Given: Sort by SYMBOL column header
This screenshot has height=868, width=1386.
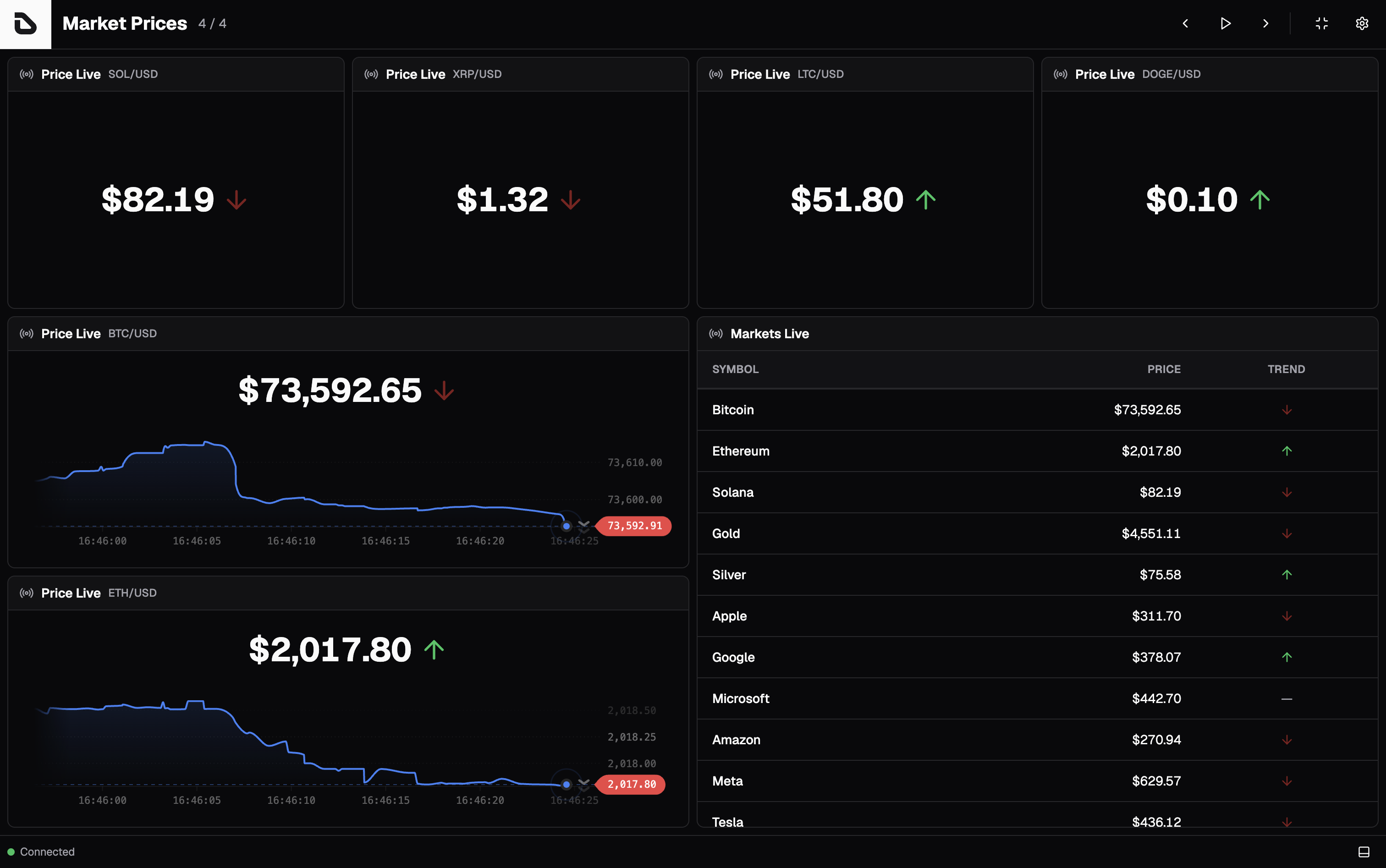Looking at the screenshot, I should pyautogui.click(x=736, y=369).
